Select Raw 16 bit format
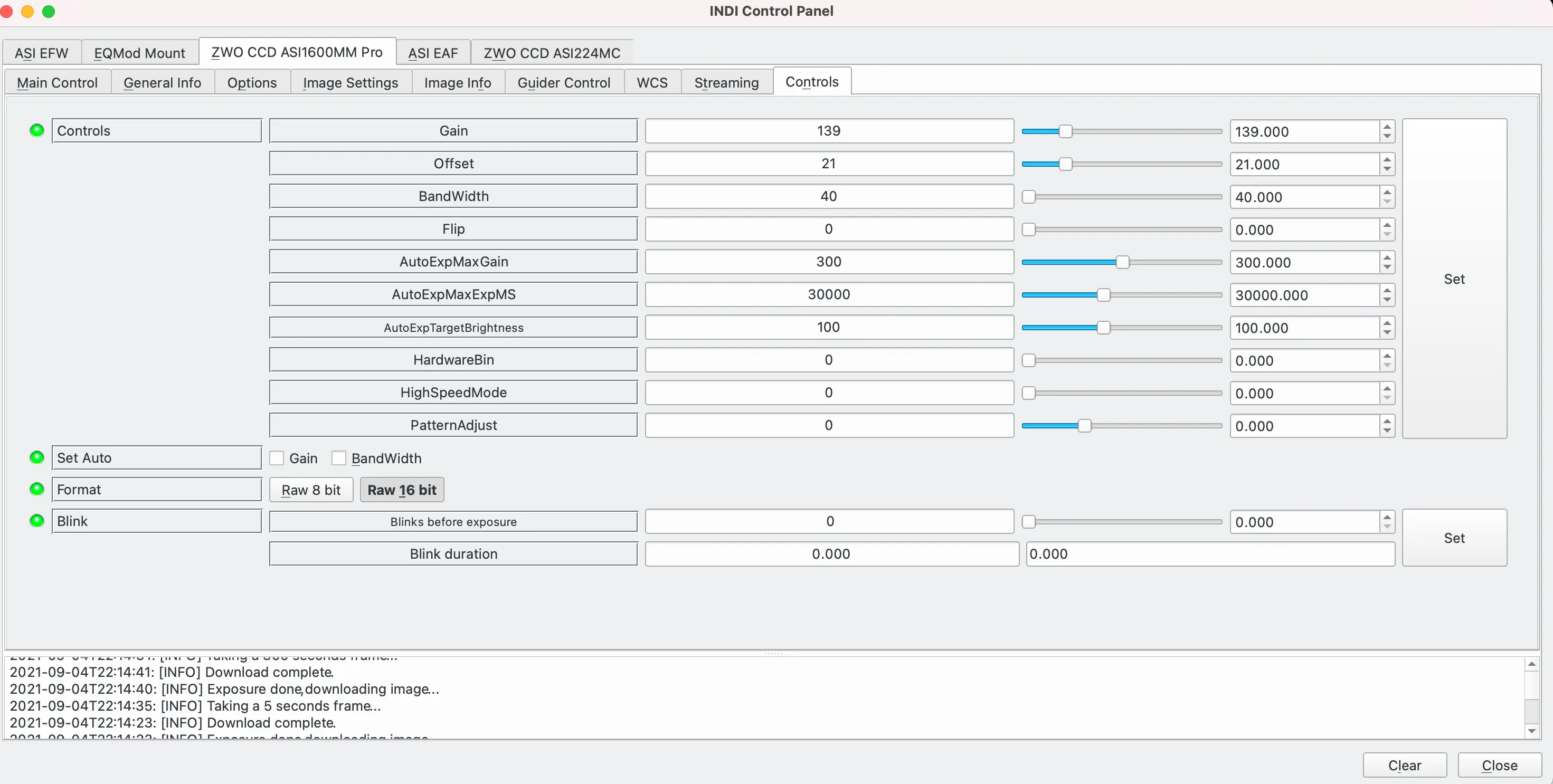Image resolution: width=1553 pixels, height=784 pixels. [x=402, y=490]
